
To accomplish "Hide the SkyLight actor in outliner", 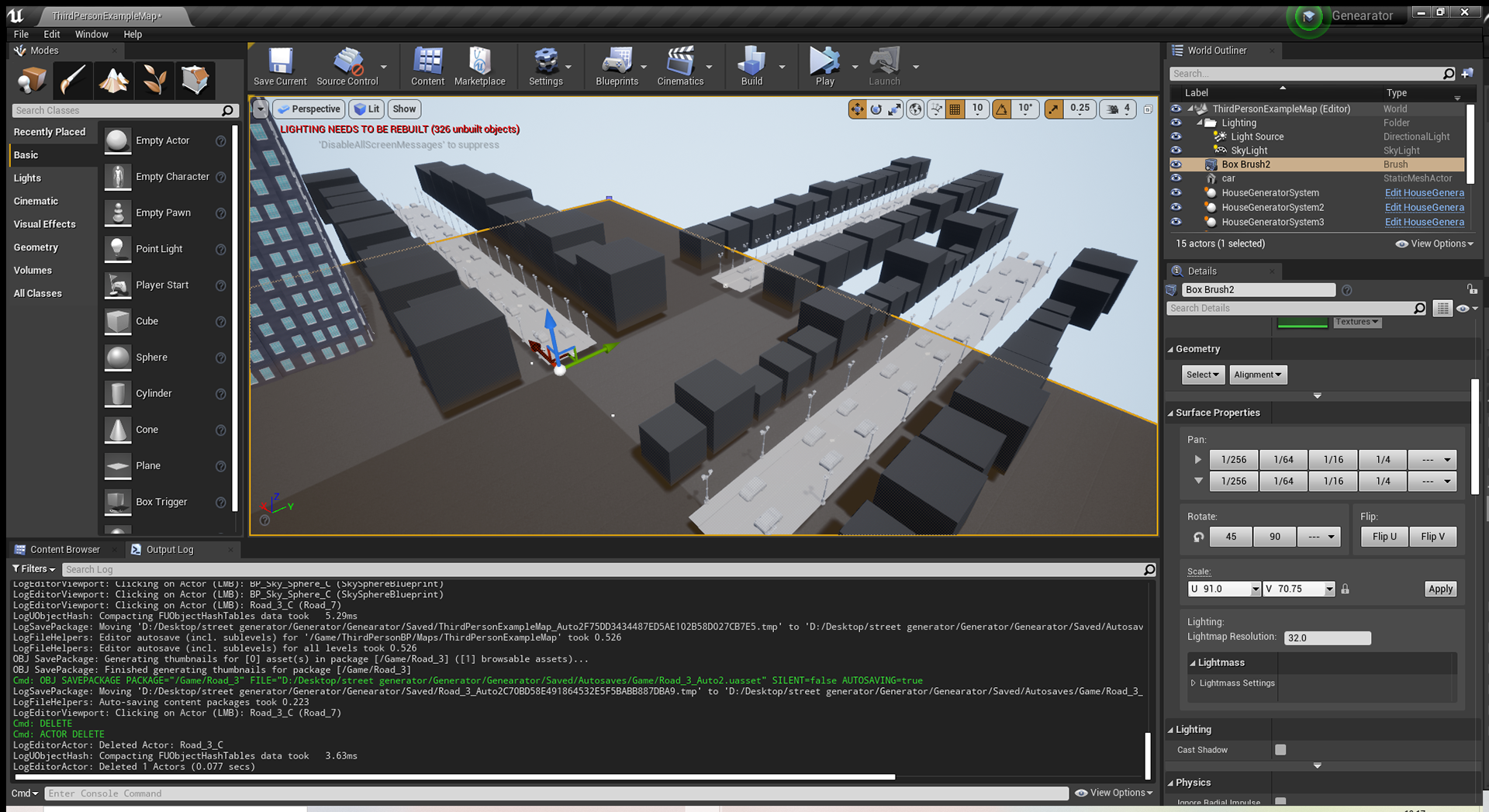I will [1176, 150].
